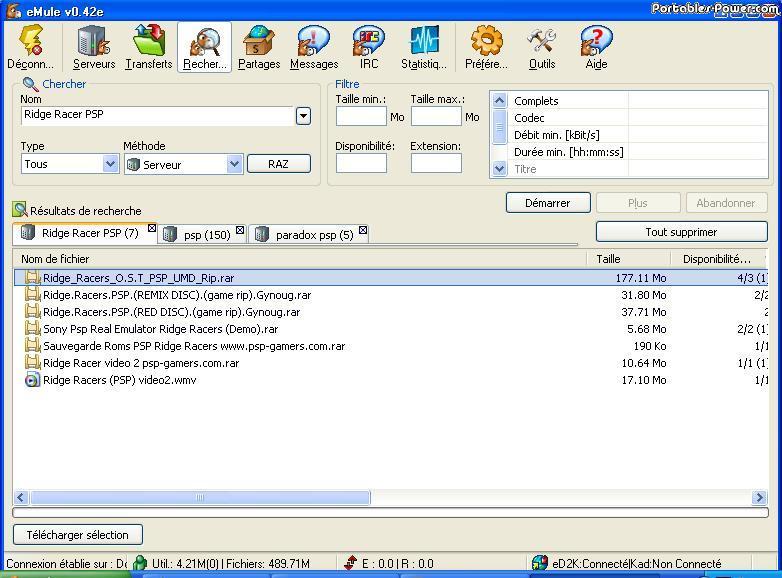This screenshot has height=578, width=782.
Task: Open the Messages toolbar icon
Action: (x=314, y=47)
